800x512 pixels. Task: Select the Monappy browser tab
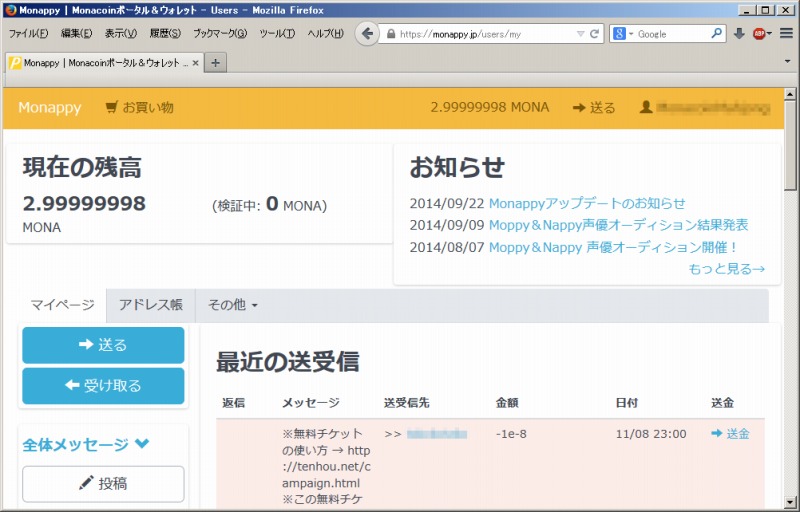105,63
